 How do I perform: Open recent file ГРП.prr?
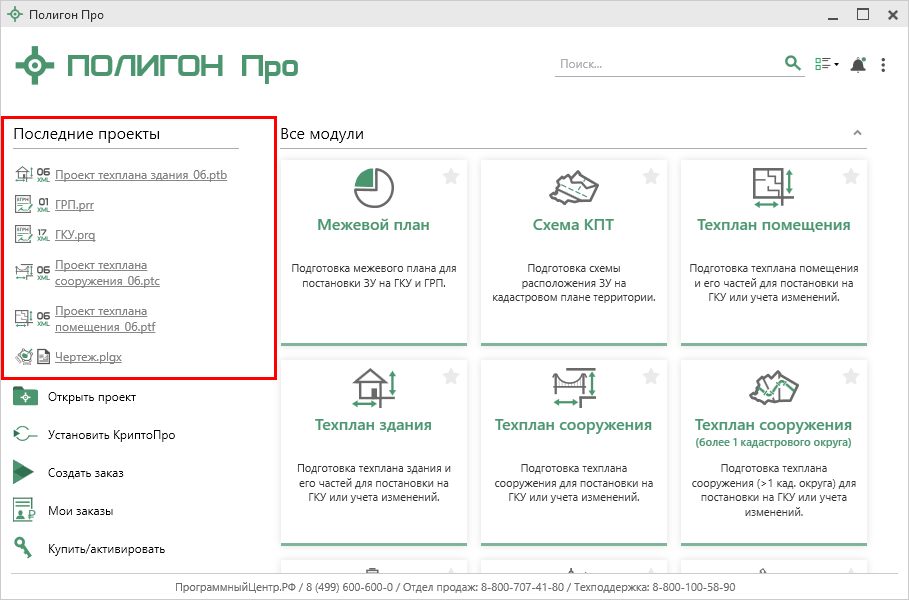click(75, 205)
